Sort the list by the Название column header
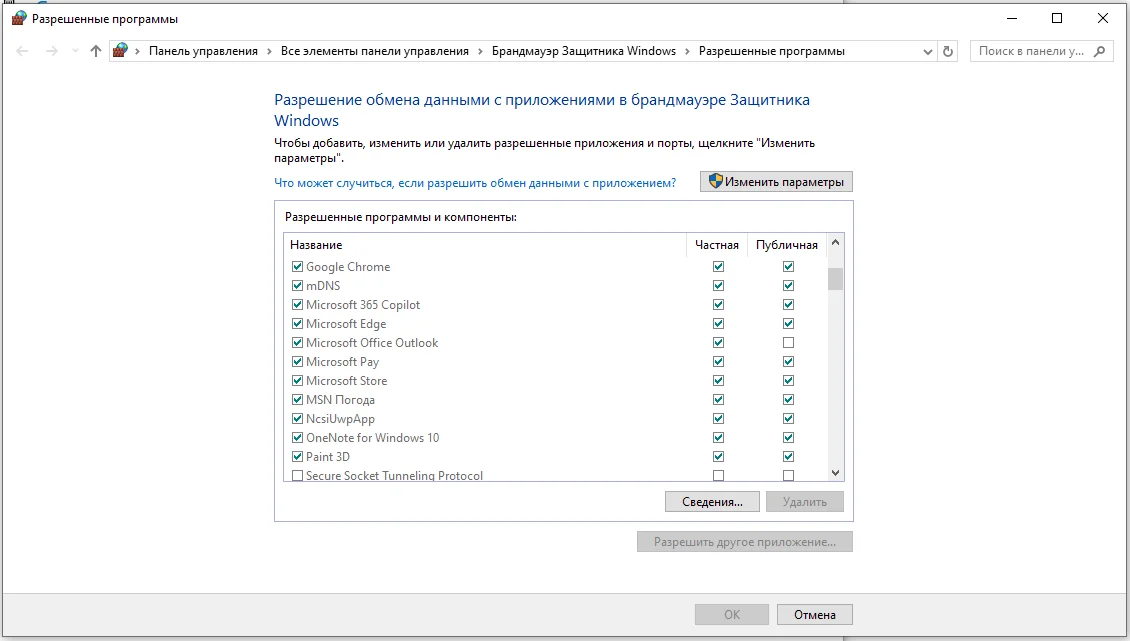Image resolution: width=1130 pixels, height=641 pixels. pos(316,245)
